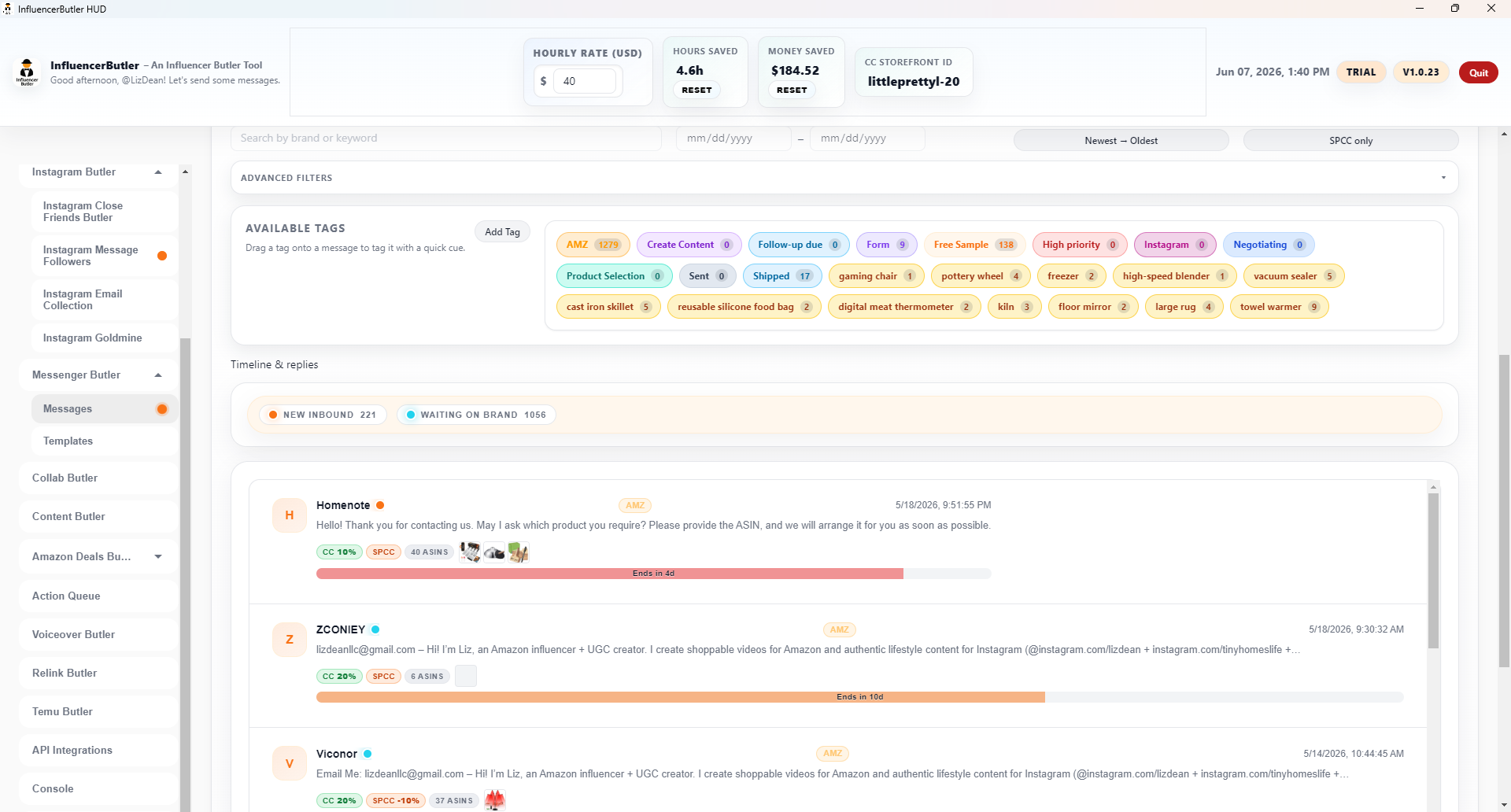
Task: Open Instagram Email Collection
Action: click(105, 300)
